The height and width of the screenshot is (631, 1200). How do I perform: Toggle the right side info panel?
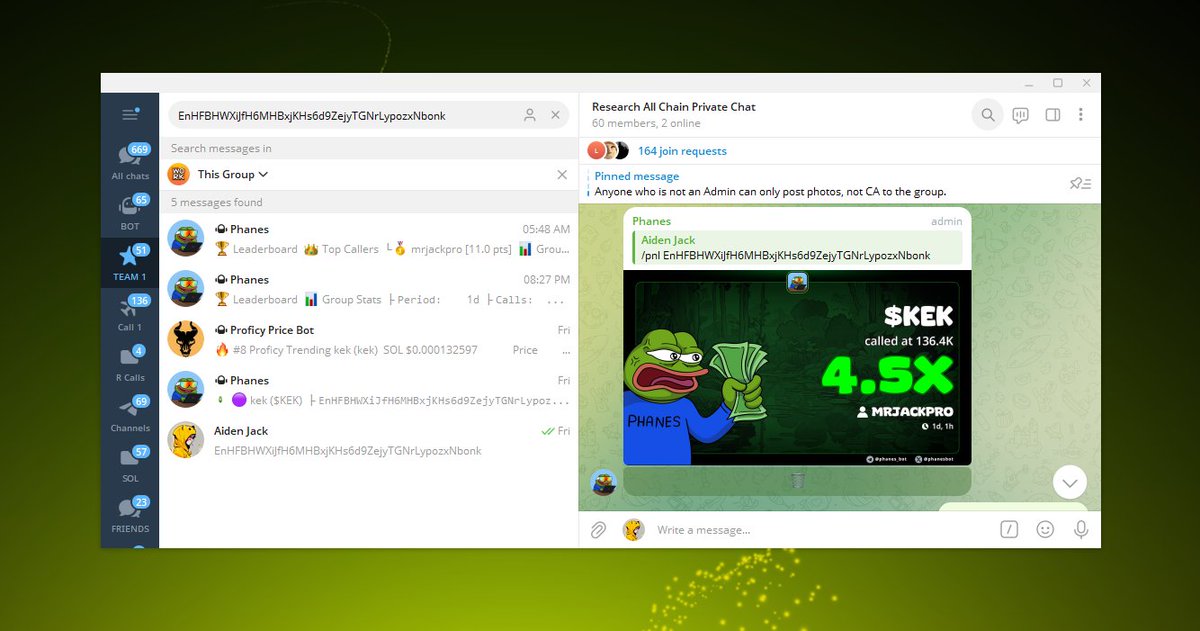click(1052, 115)
